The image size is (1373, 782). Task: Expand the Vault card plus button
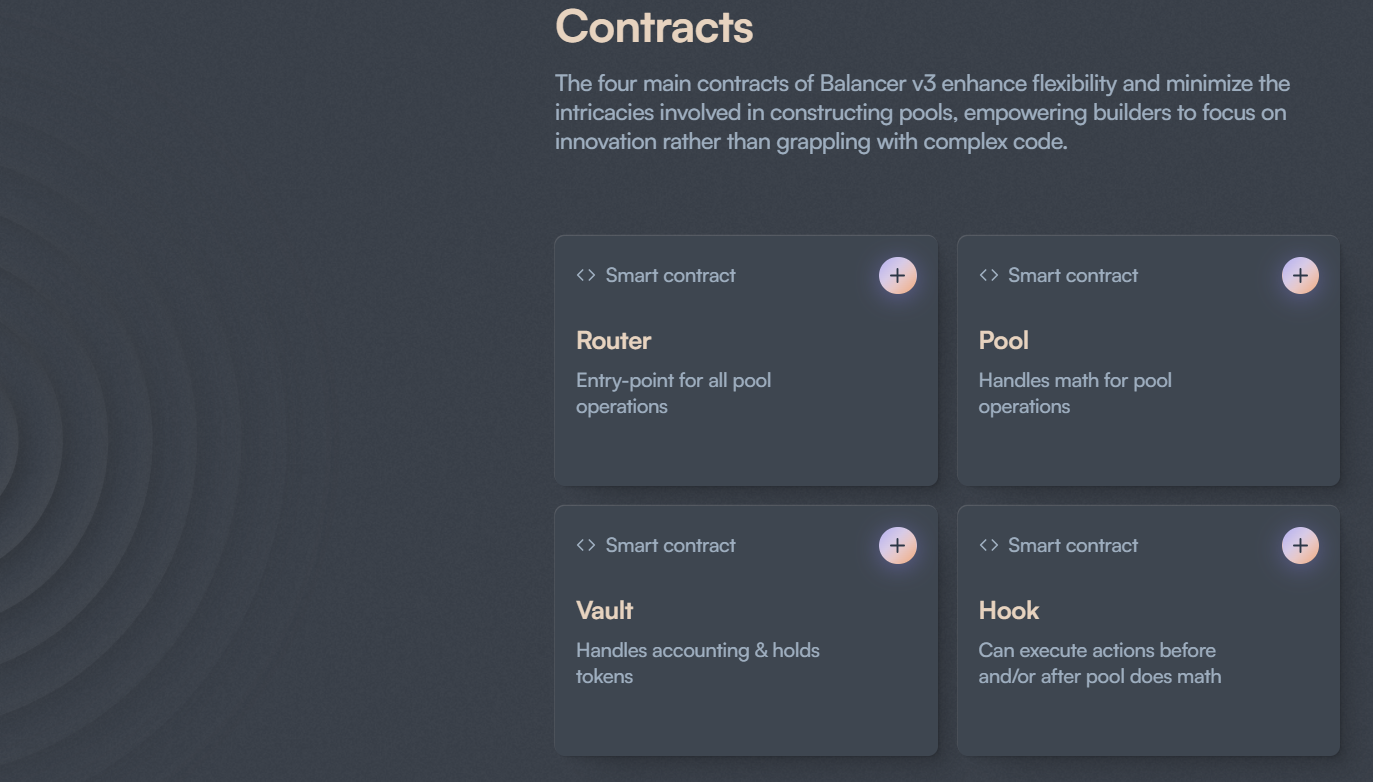click(x=897, y=545)
